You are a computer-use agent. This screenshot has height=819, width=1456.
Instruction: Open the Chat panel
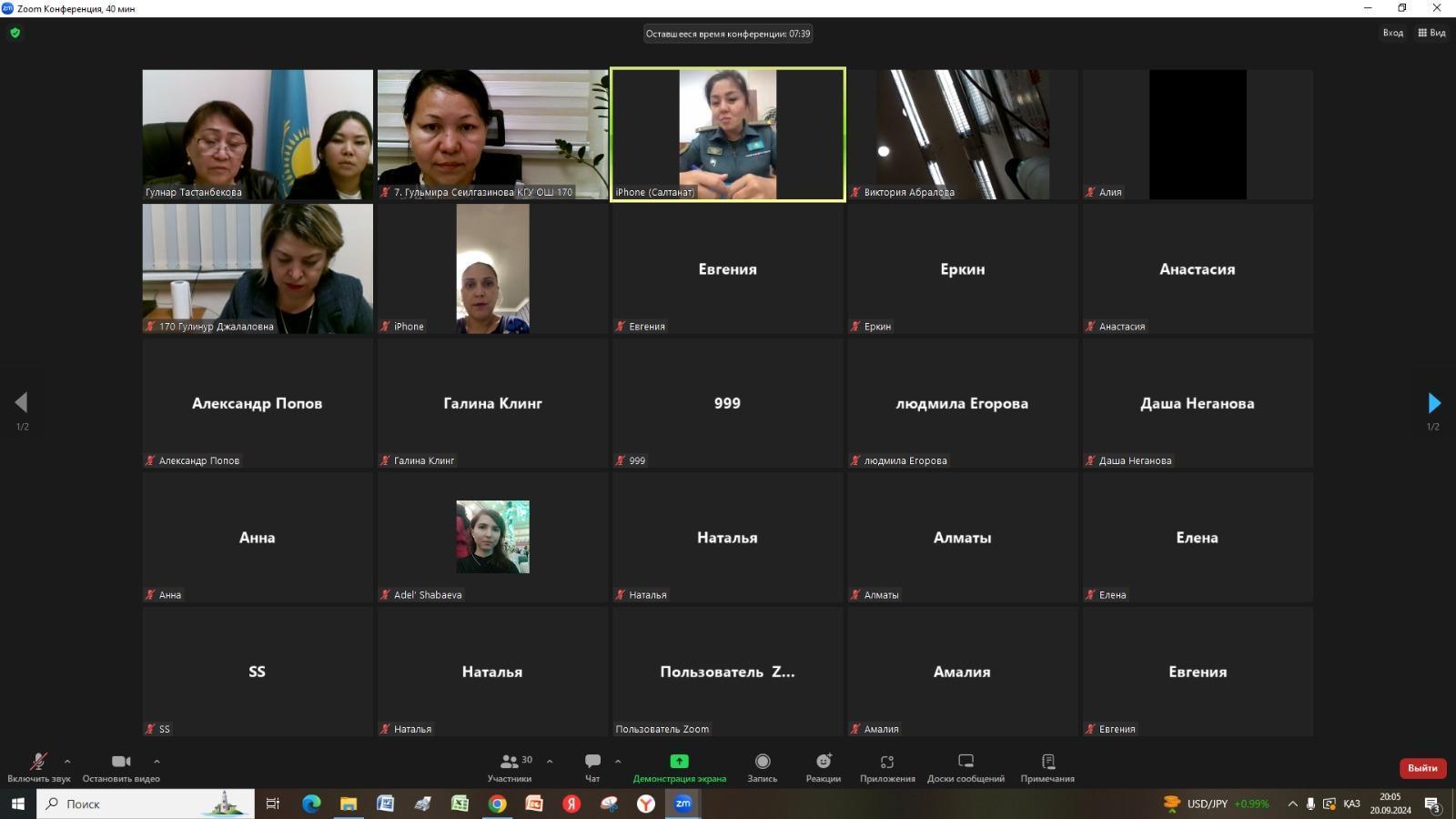click(592, 762)
